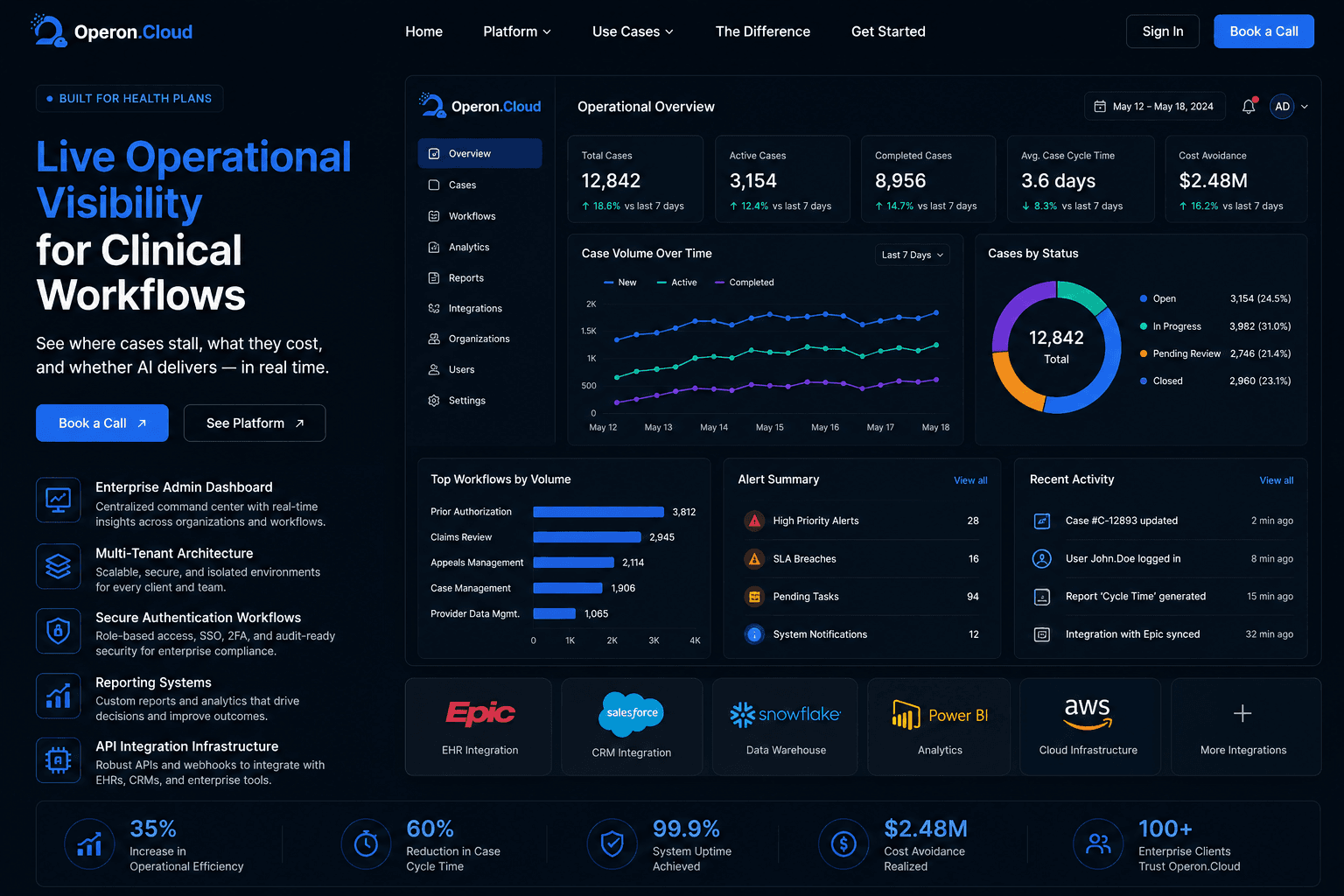Click the Snowflake Data Warehouse logo
The height and width of the screenshot is (896, 1344).
point(786,714)
